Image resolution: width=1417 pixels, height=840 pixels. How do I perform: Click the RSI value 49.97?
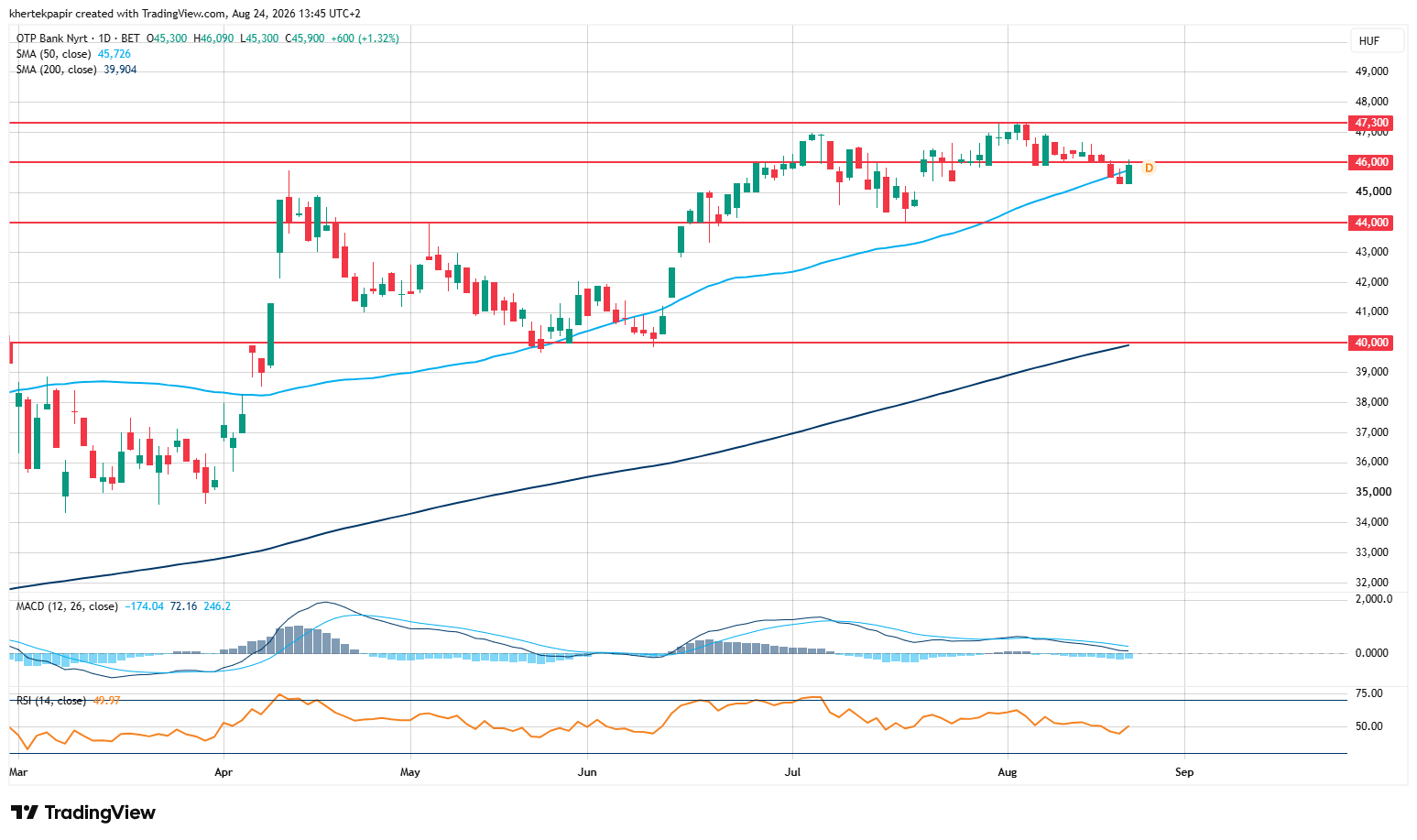tap(106, 701)
